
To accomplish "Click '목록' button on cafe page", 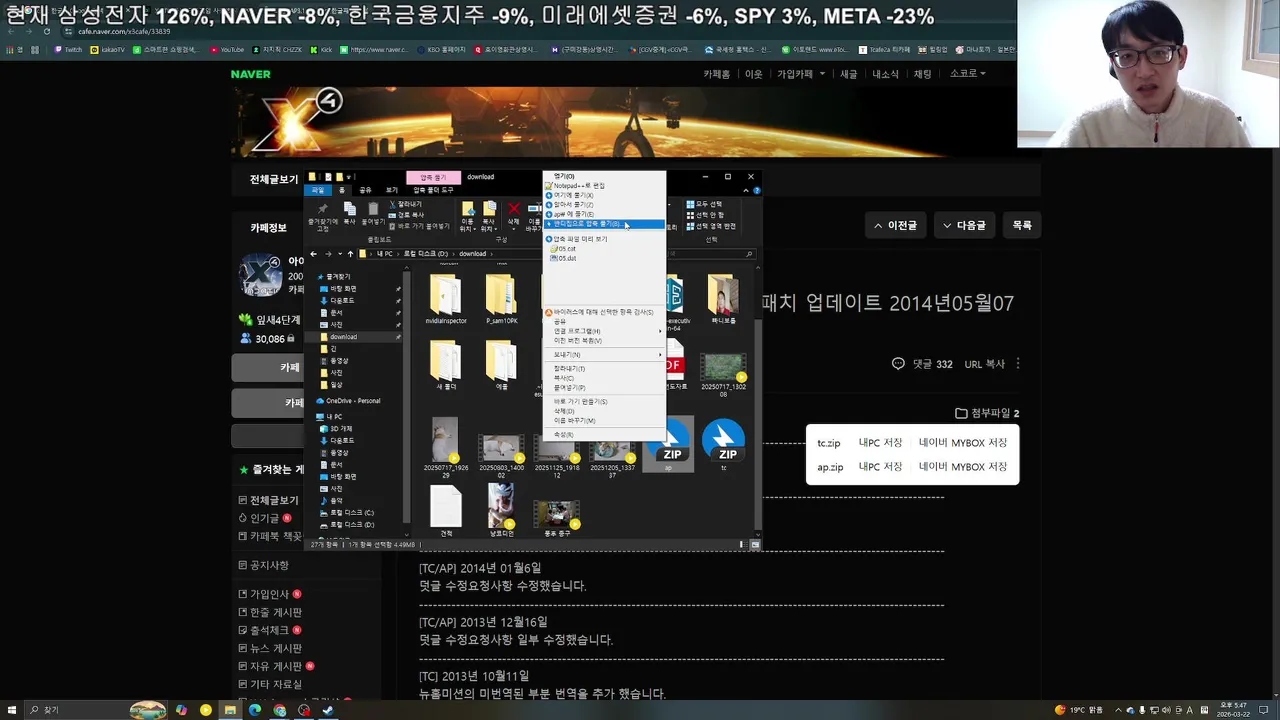I will click(x=1022, y=226).
